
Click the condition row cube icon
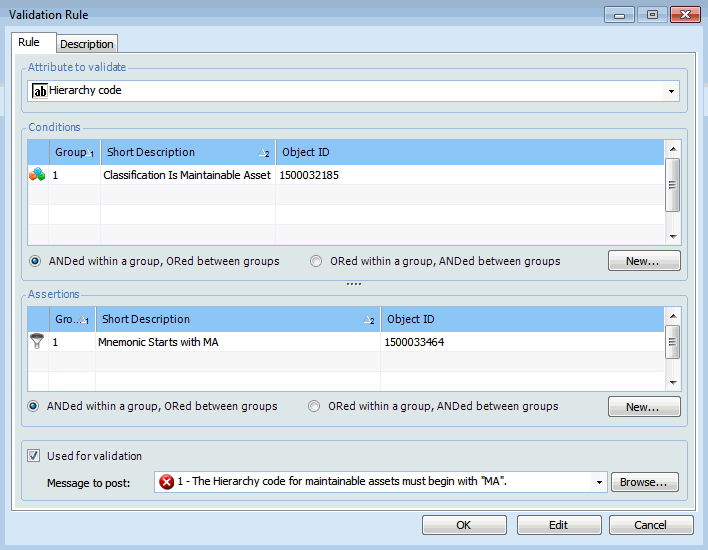click(37, 174)
